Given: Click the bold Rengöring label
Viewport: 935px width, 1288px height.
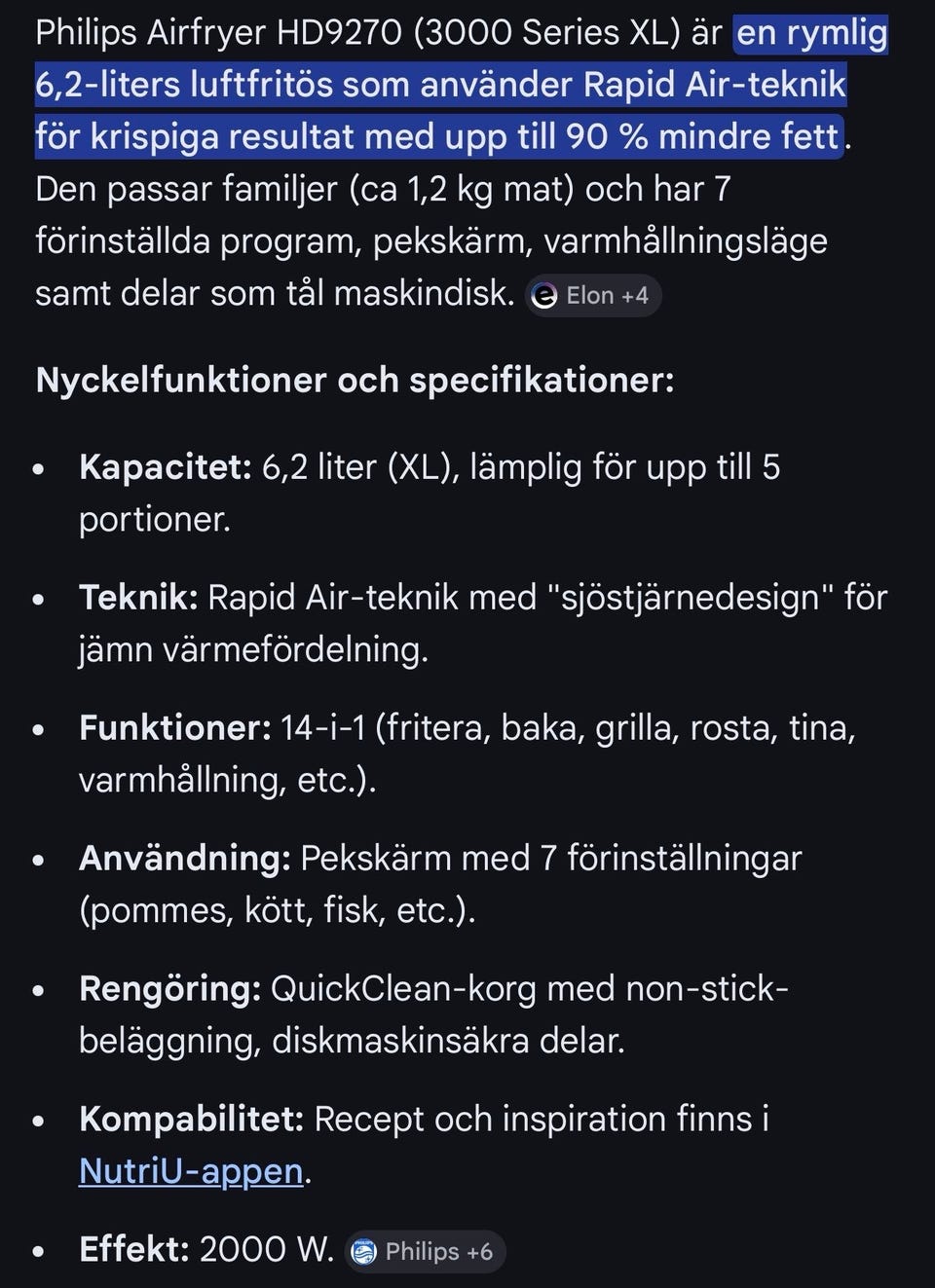Looking at the screenshot, I should (169, 988).
